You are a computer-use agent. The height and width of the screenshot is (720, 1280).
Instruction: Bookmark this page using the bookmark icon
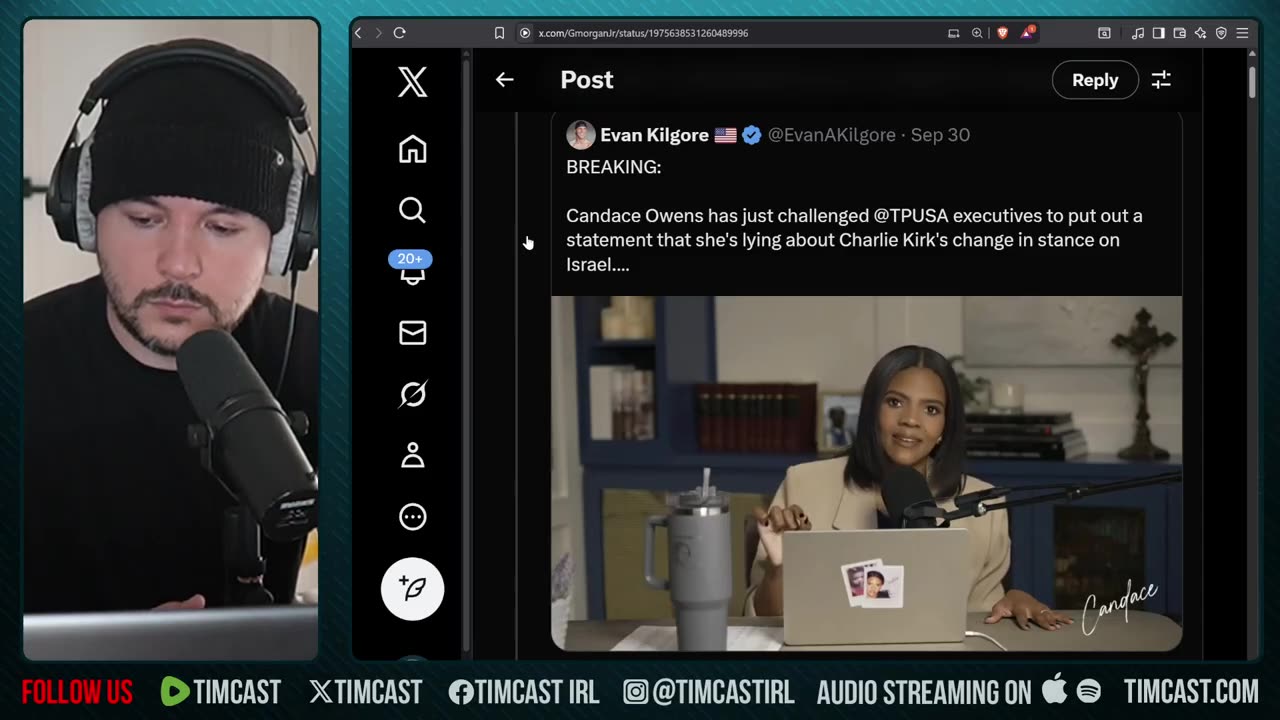[499, 33]
